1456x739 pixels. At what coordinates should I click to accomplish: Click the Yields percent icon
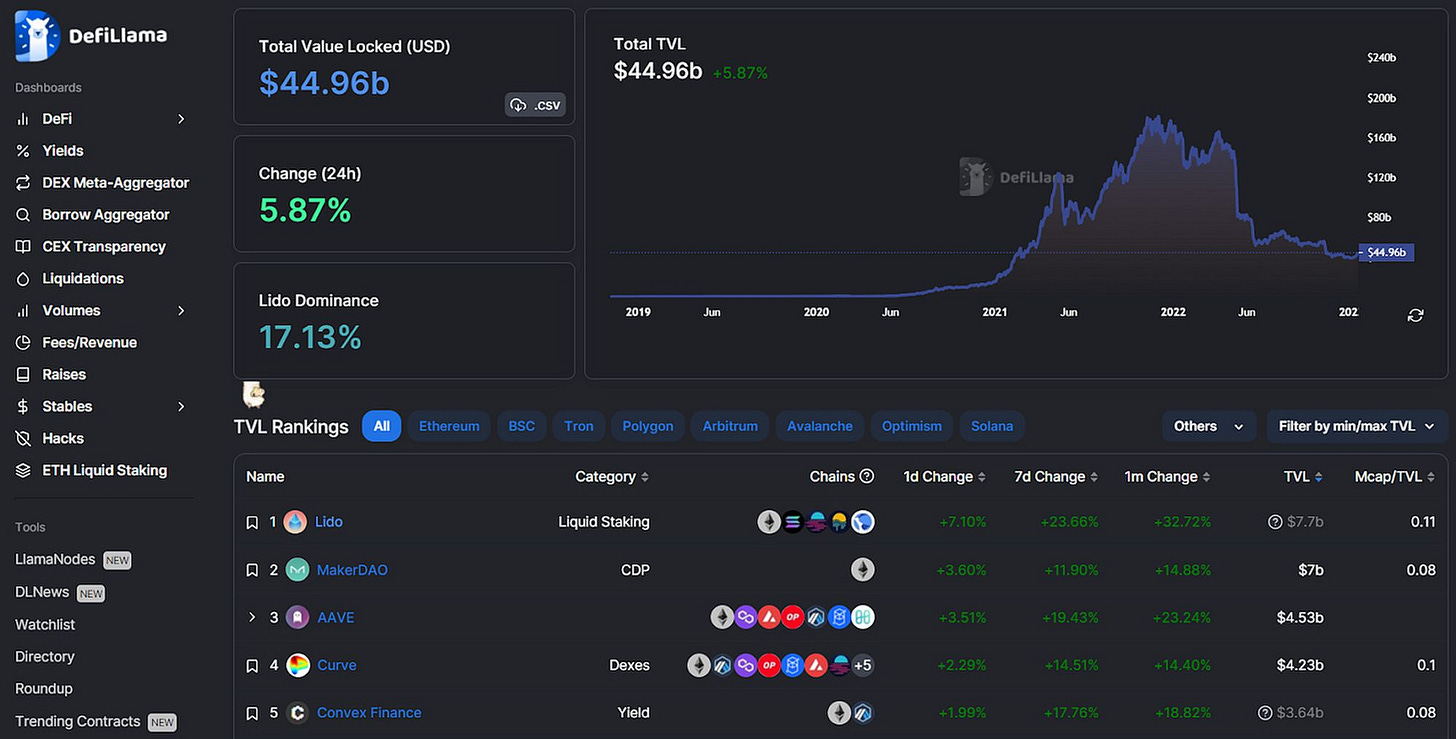23,151
